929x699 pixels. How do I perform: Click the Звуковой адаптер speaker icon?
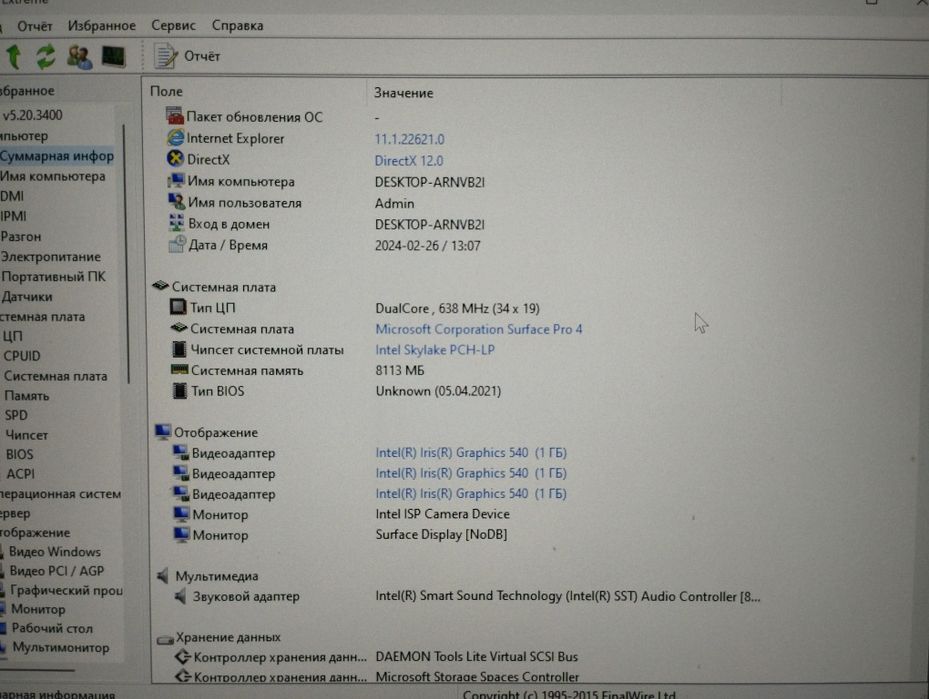(x=181, y=596)
